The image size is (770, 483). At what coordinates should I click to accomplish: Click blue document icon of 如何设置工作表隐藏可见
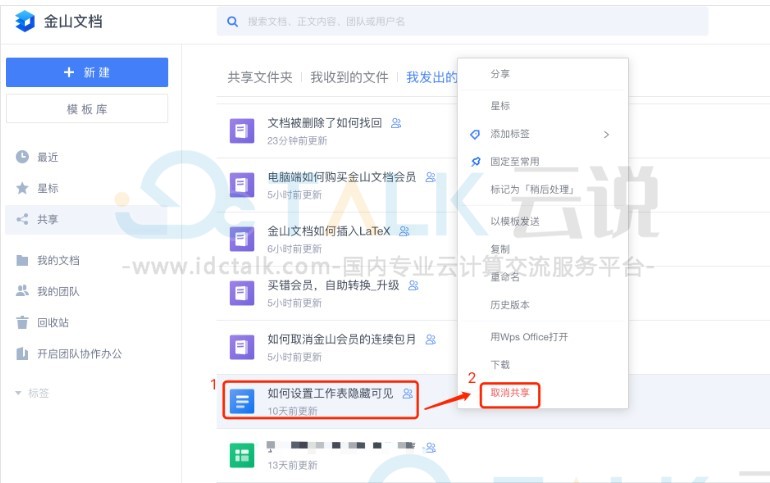(x=242, y=402)
